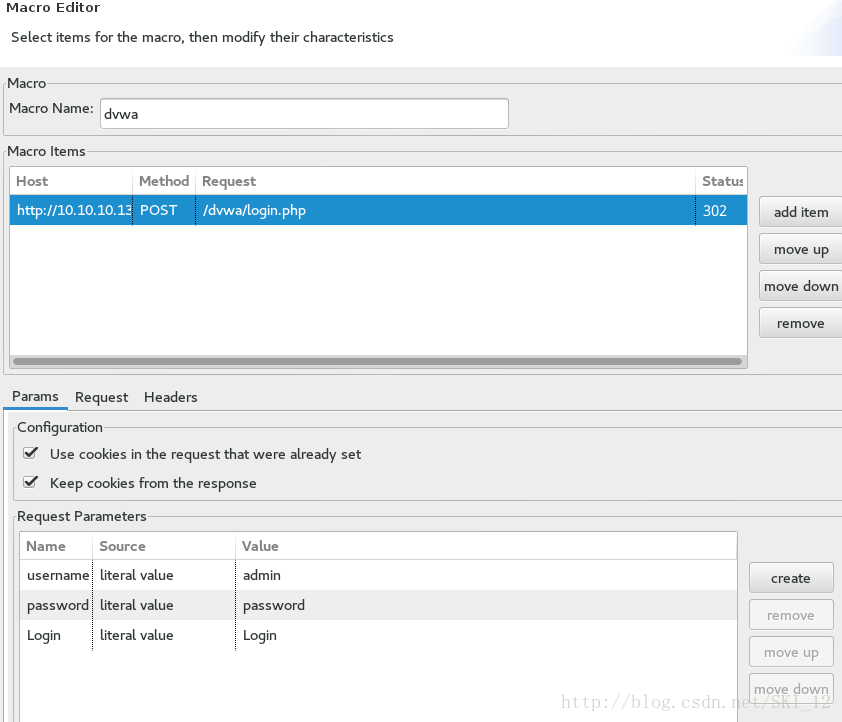This screenshot has height=722, width=842.
Task: Click the Source column header in parameters
Action: [x=164, y=546]
